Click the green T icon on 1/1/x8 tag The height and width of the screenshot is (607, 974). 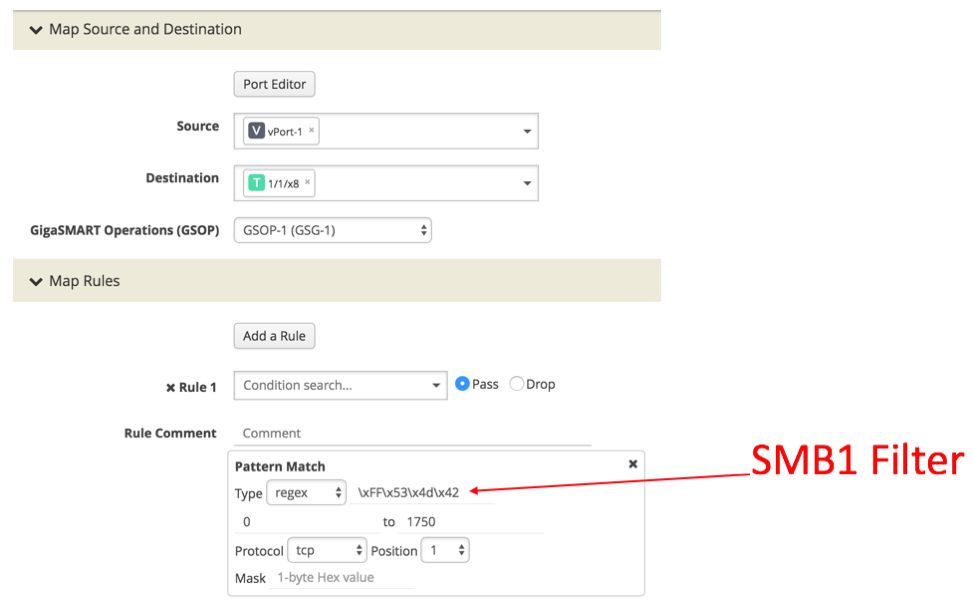256,183
